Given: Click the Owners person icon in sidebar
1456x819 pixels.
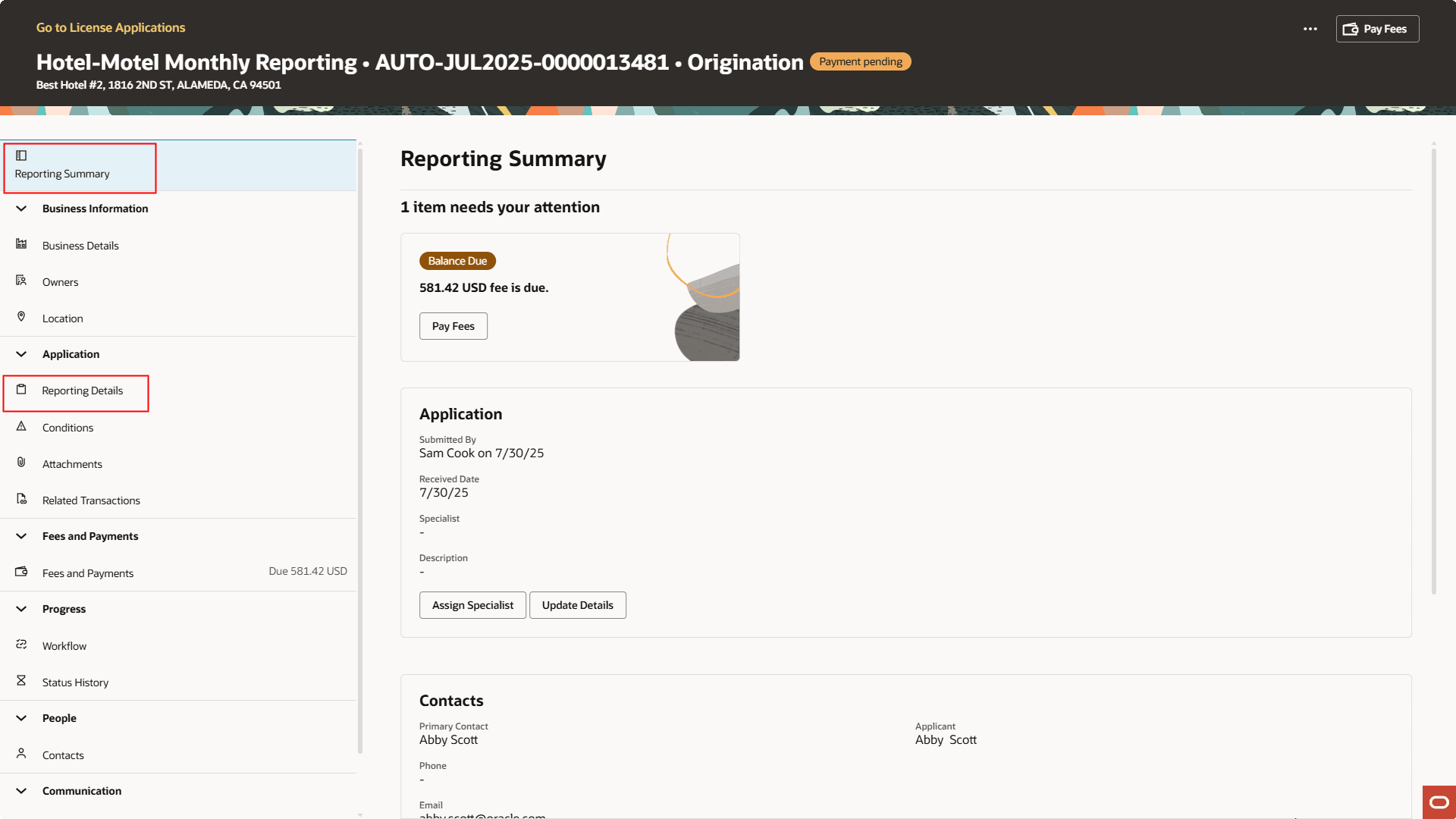Looking at the screenshot, I should pos(21,281).
